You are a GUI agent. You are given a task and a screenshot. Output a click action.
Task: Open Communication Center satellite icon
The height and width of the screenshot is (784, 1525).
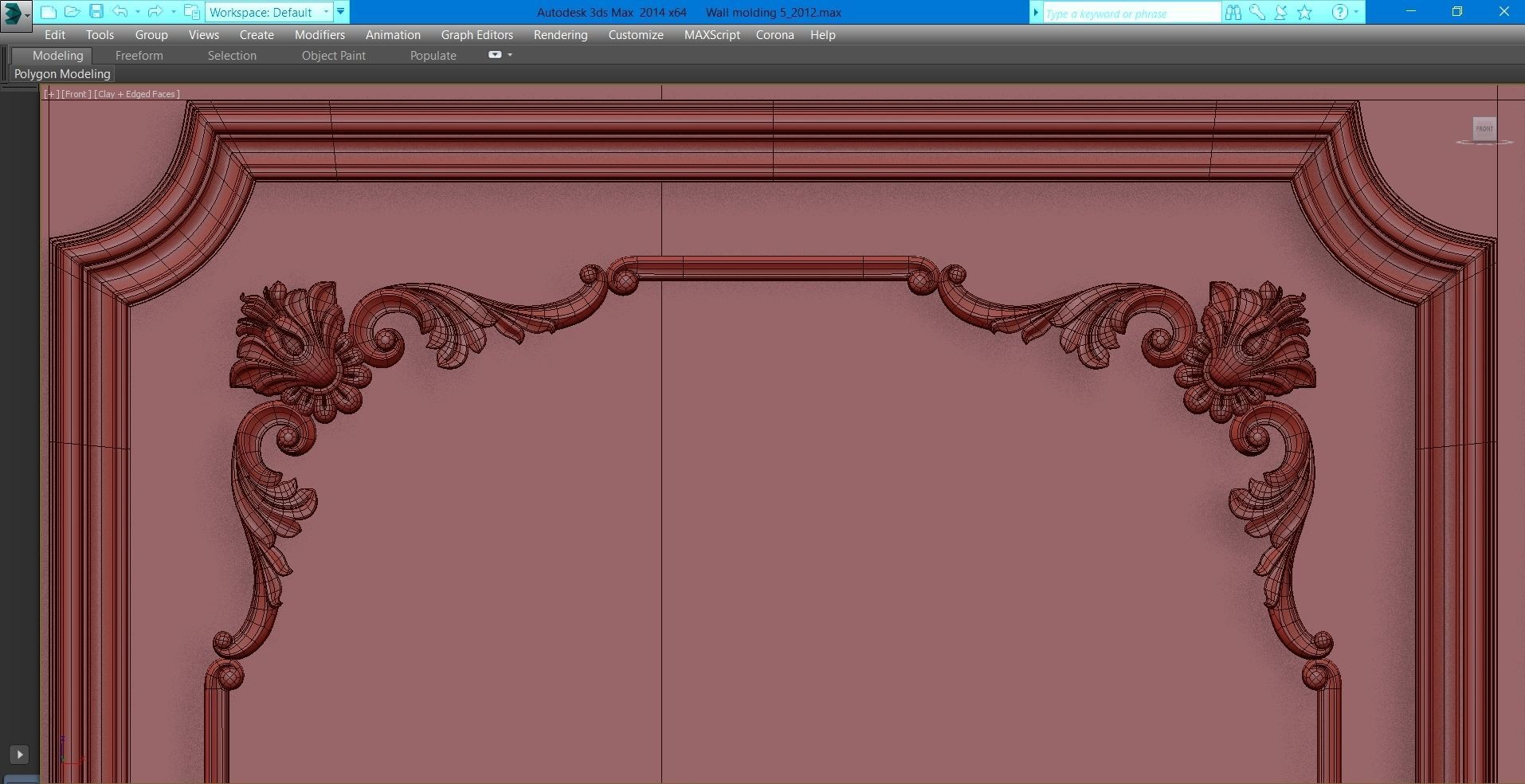pyautogui.click(x=1281, y=13)
